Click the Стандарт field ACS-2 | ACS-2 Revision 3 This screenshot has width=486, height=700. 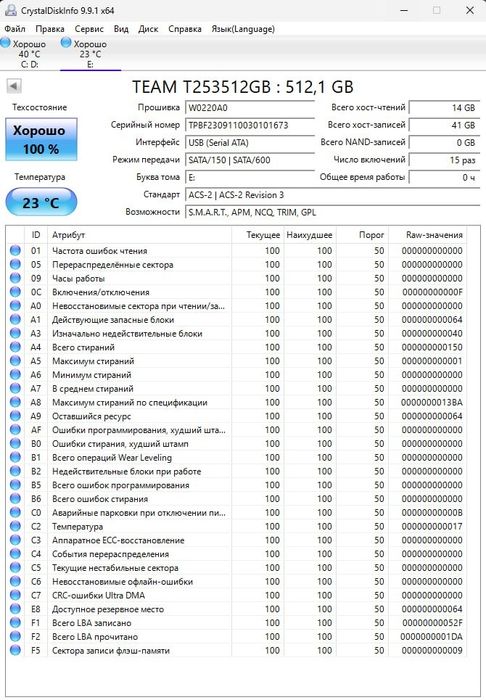coord(332,195)
